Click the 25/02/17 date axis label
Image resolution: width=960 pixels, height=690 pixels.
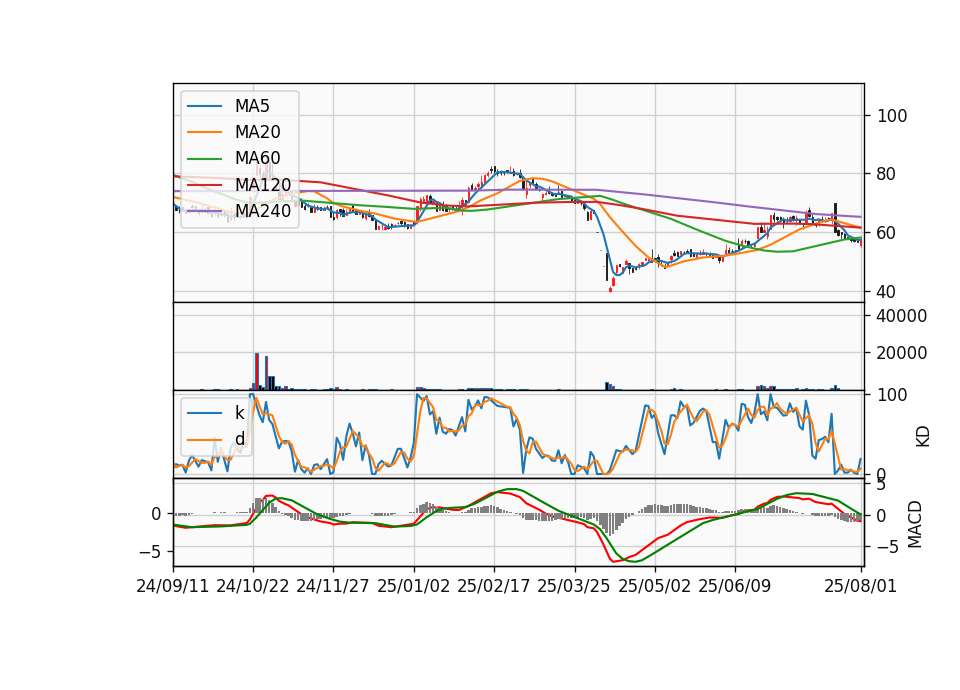493,586
